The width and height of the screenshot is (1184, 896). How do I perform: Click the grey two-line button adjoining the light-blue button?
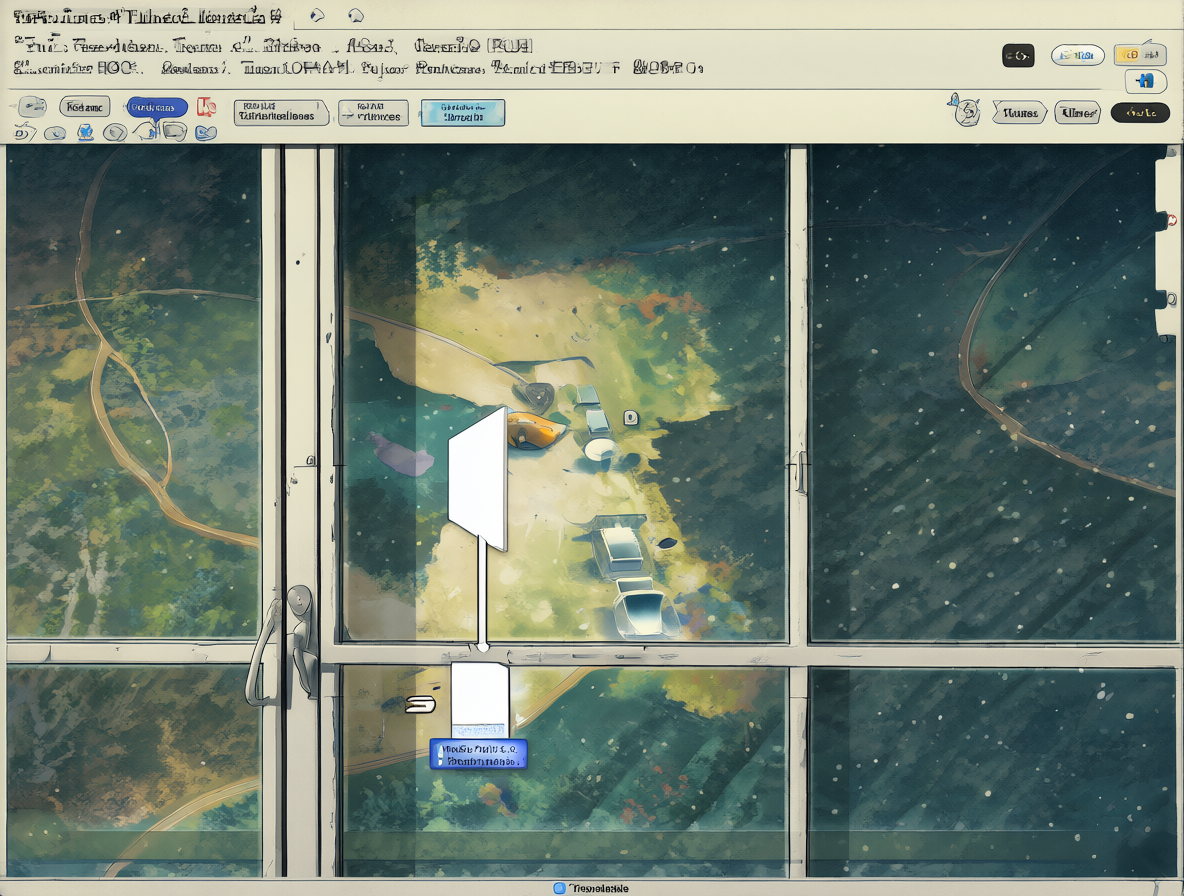click(x=373, y=112)
